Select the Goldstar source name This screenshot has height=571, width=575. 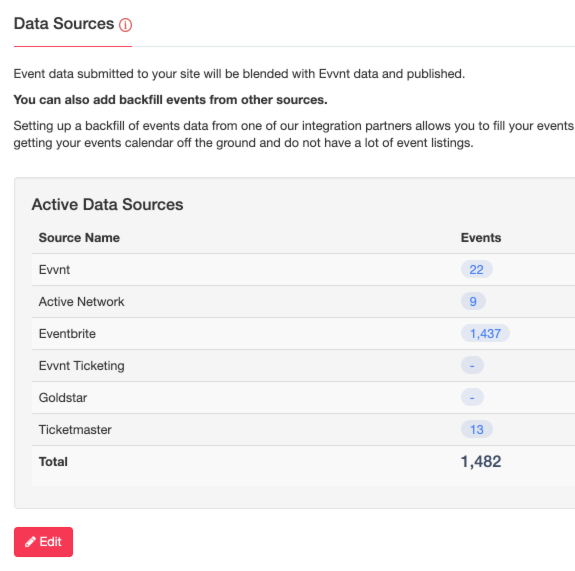tap(63, 398)
